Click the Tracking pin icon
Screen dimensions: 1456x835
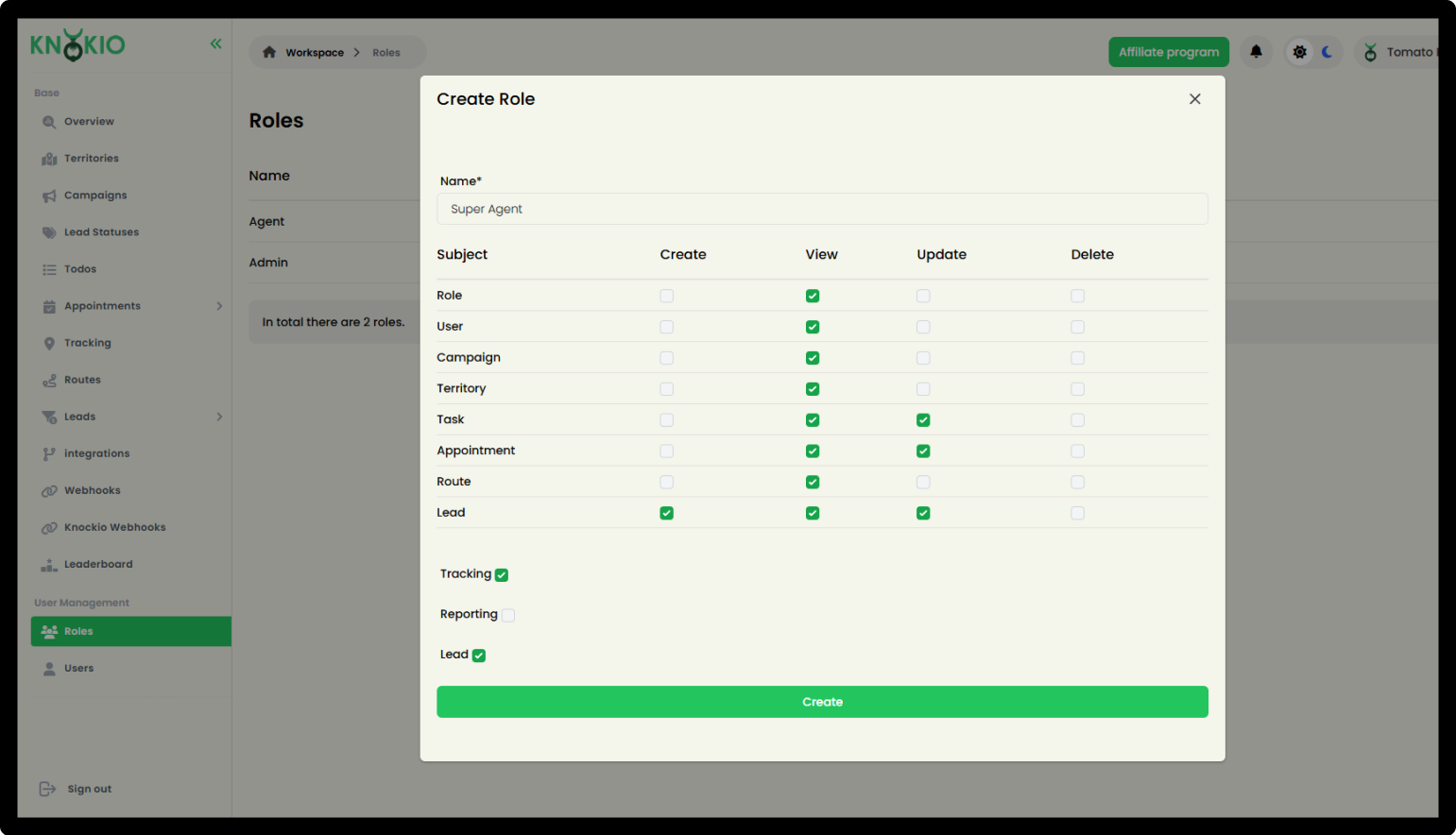point(49,343)
